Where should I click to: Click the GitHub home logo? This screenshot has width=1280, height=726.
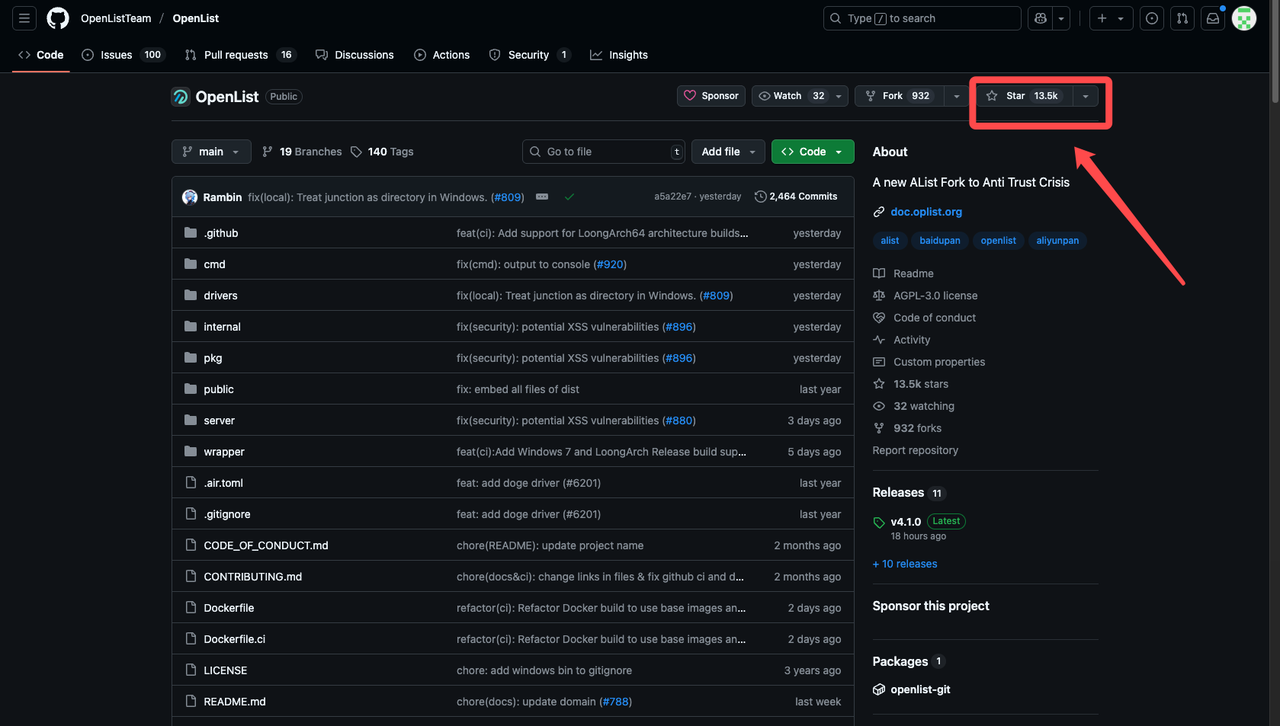57,18
